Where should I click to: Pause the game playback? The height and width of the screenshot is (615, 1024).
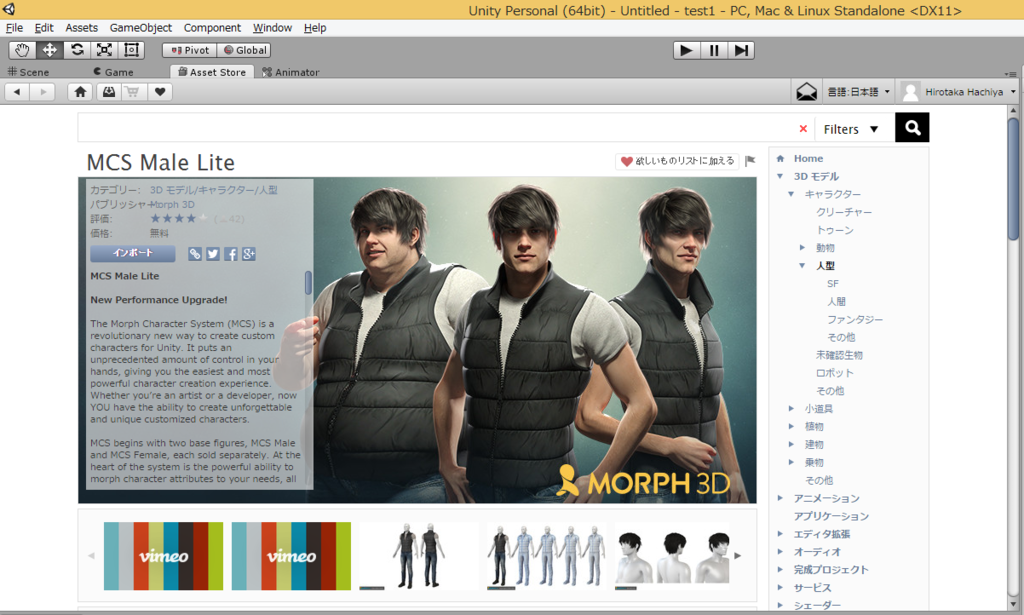714,50
